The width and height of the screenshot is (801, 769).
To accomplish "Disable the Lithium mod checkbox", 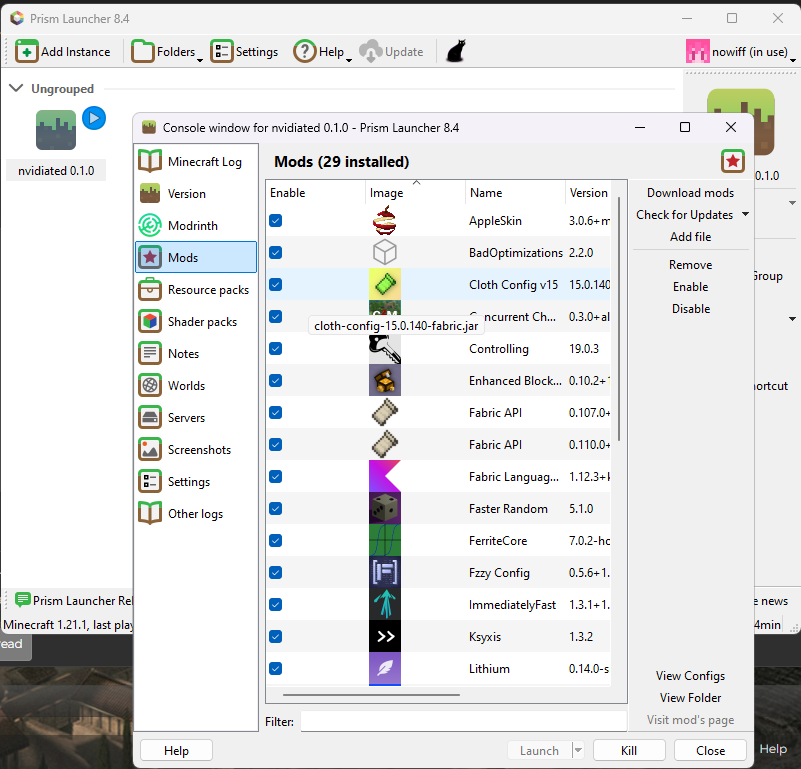I will (276, 669).
